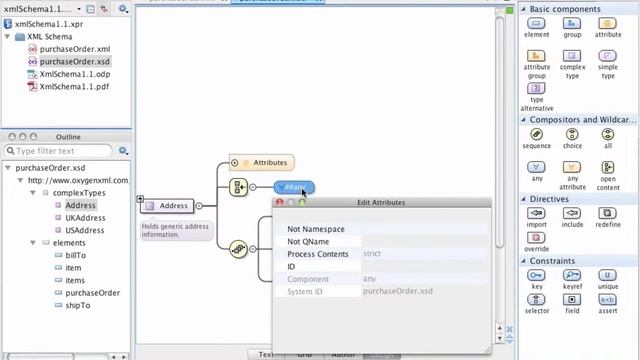The image size is (640, 360).
Task: Select the keyref constraint icon
Action: tap(572, 275)
